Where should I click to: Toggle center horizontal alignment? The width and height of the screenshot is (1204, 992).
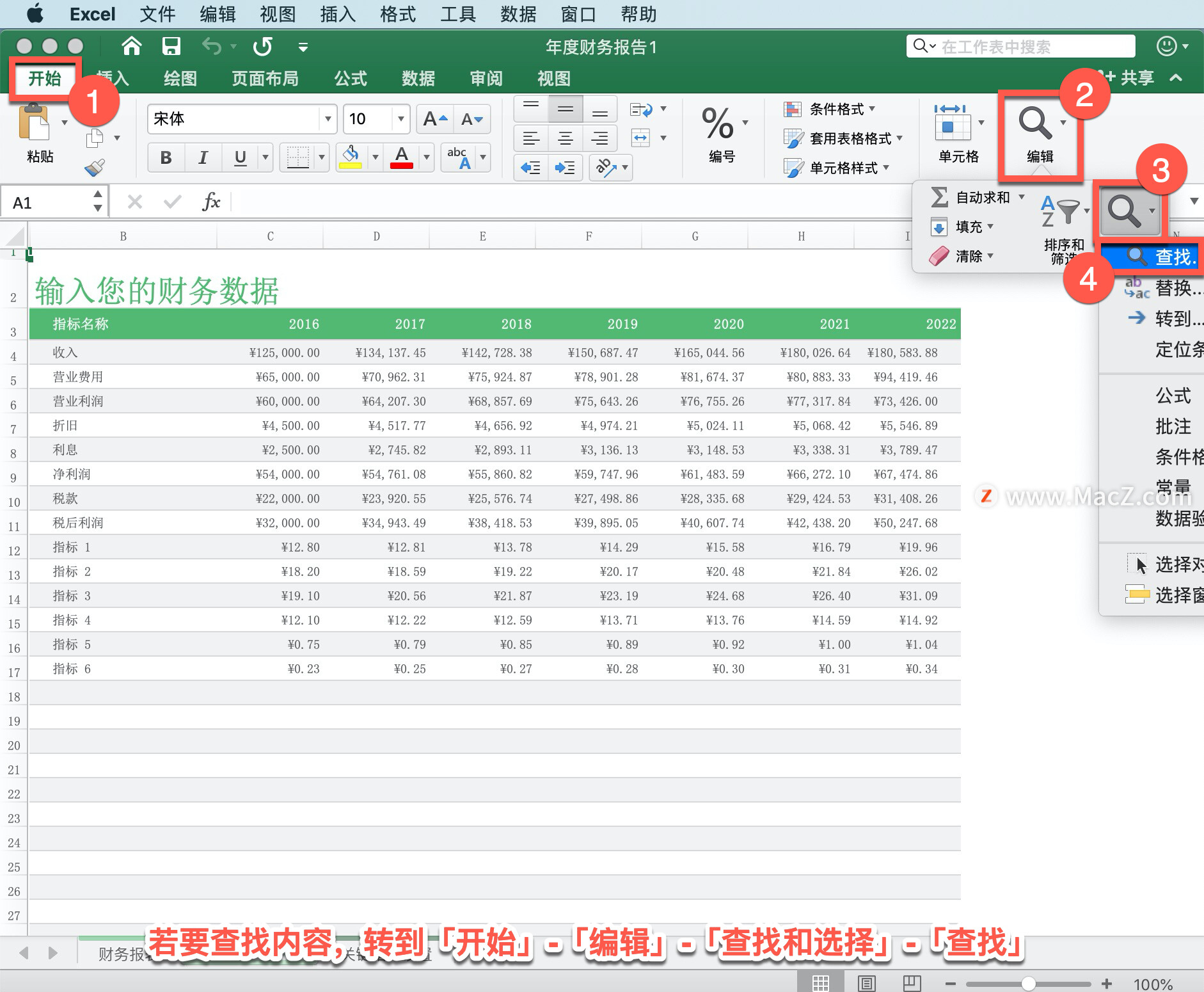coord(565,138)
